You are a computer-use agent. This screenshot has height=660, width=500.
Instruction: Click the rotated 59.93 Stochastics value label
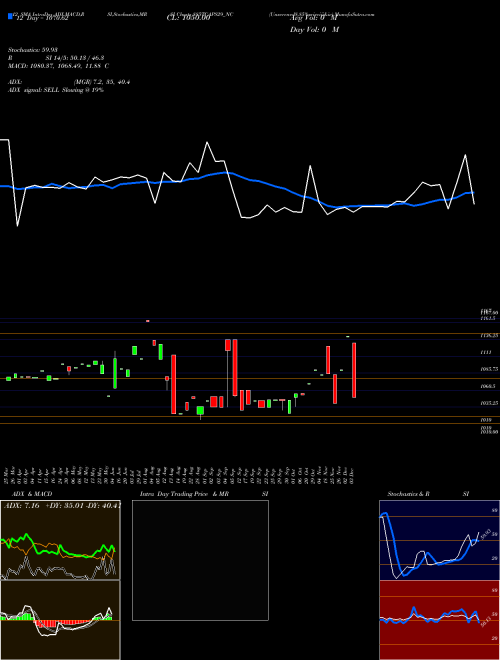pyautogui.click(x=484, y=535)
